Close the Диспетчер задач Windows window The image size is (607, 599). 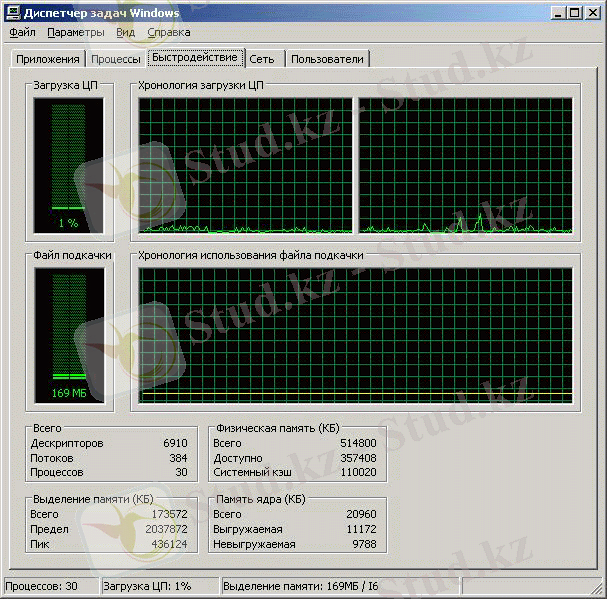point(592,13)
